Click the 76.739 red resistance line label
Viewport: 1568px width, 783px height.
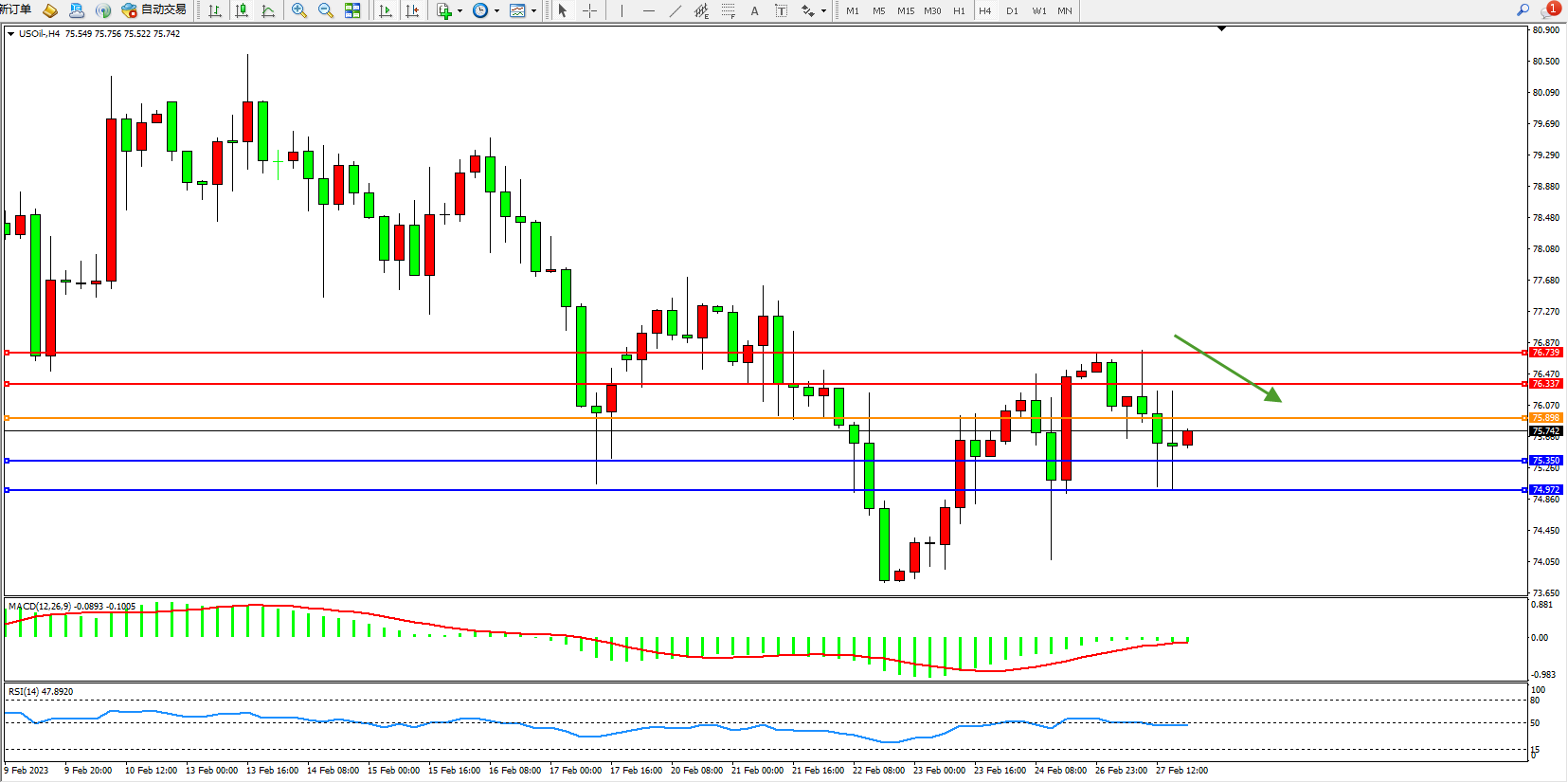[x=1545, y=353]
